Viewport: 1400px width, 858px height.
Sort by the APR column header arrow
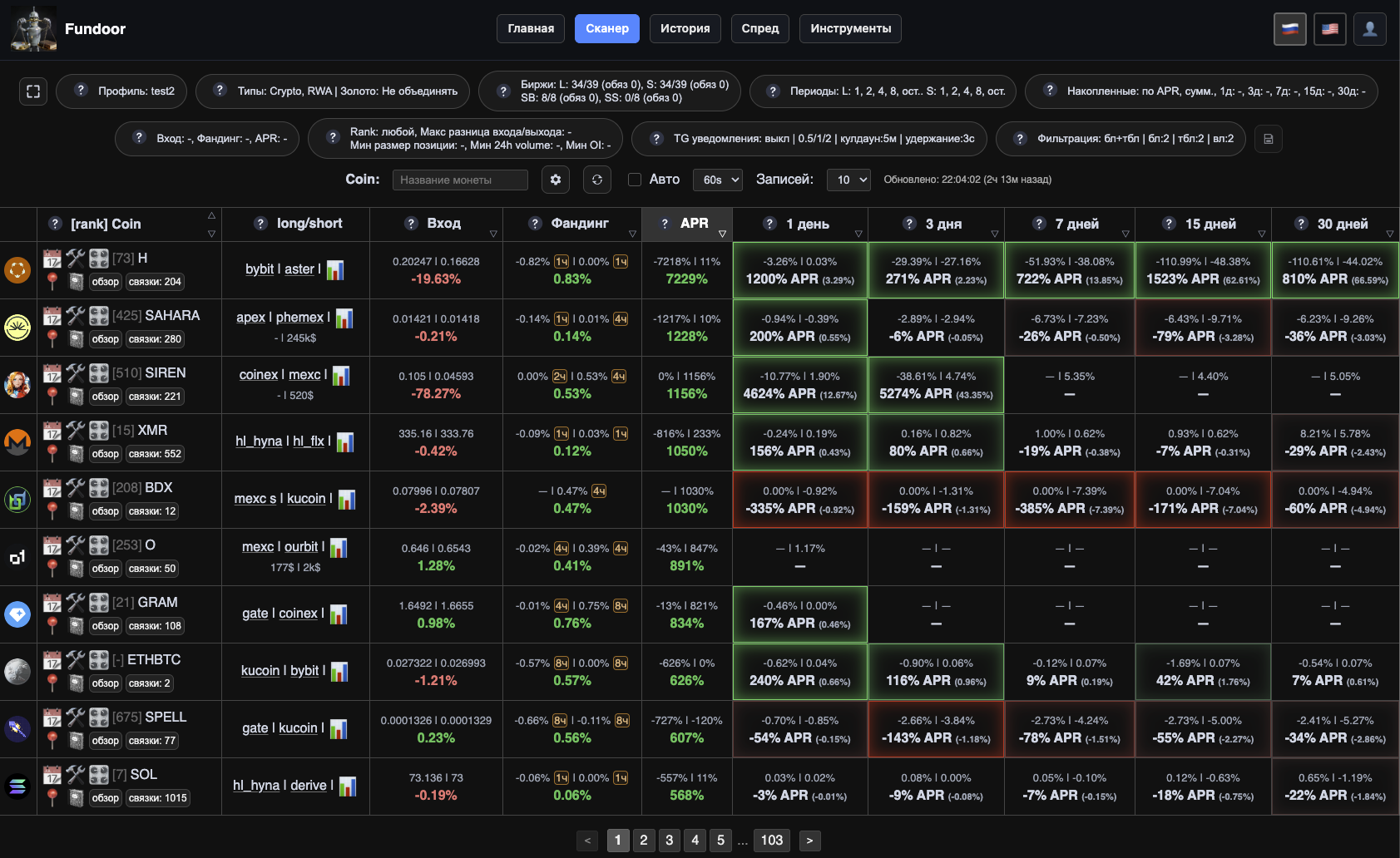coord(722,234)
